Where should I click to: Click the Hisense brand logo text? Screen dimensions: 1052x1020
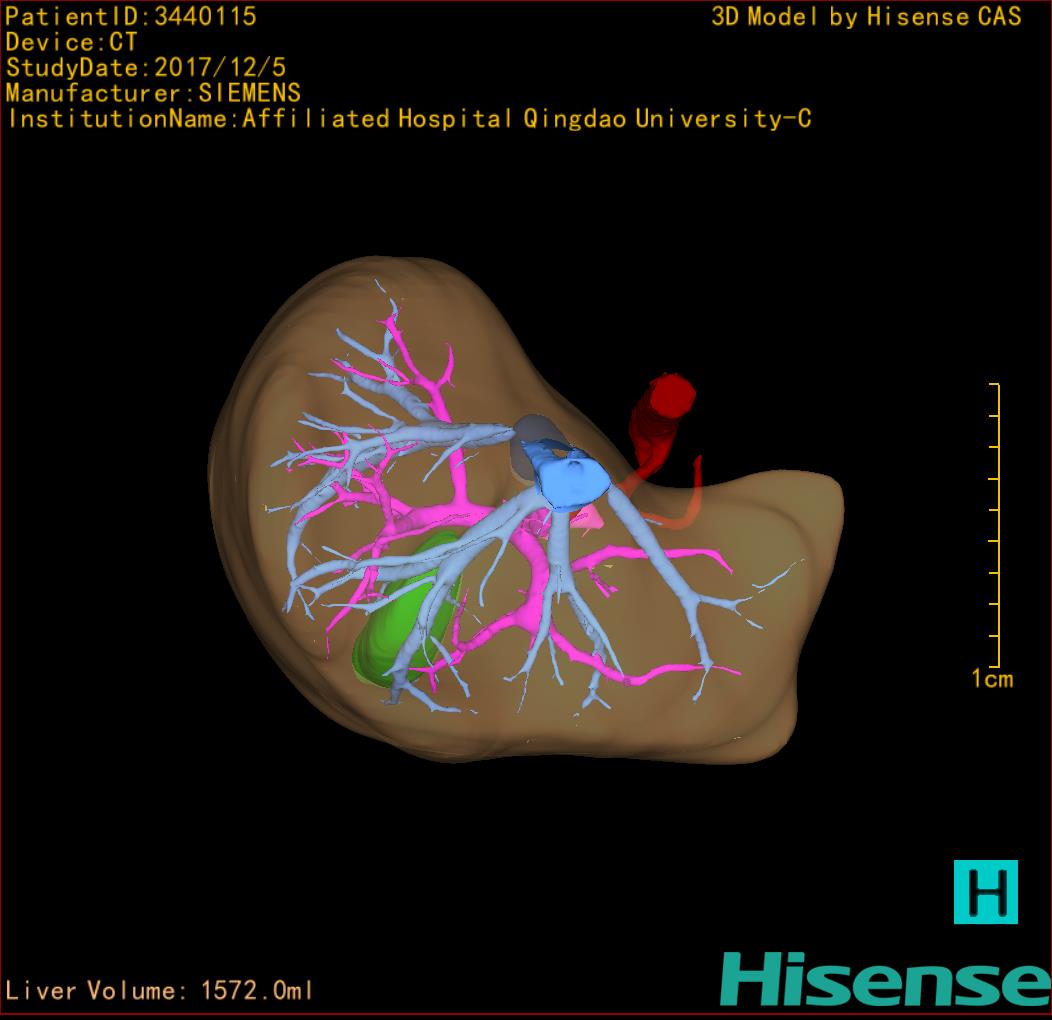[x=884, y=979]
